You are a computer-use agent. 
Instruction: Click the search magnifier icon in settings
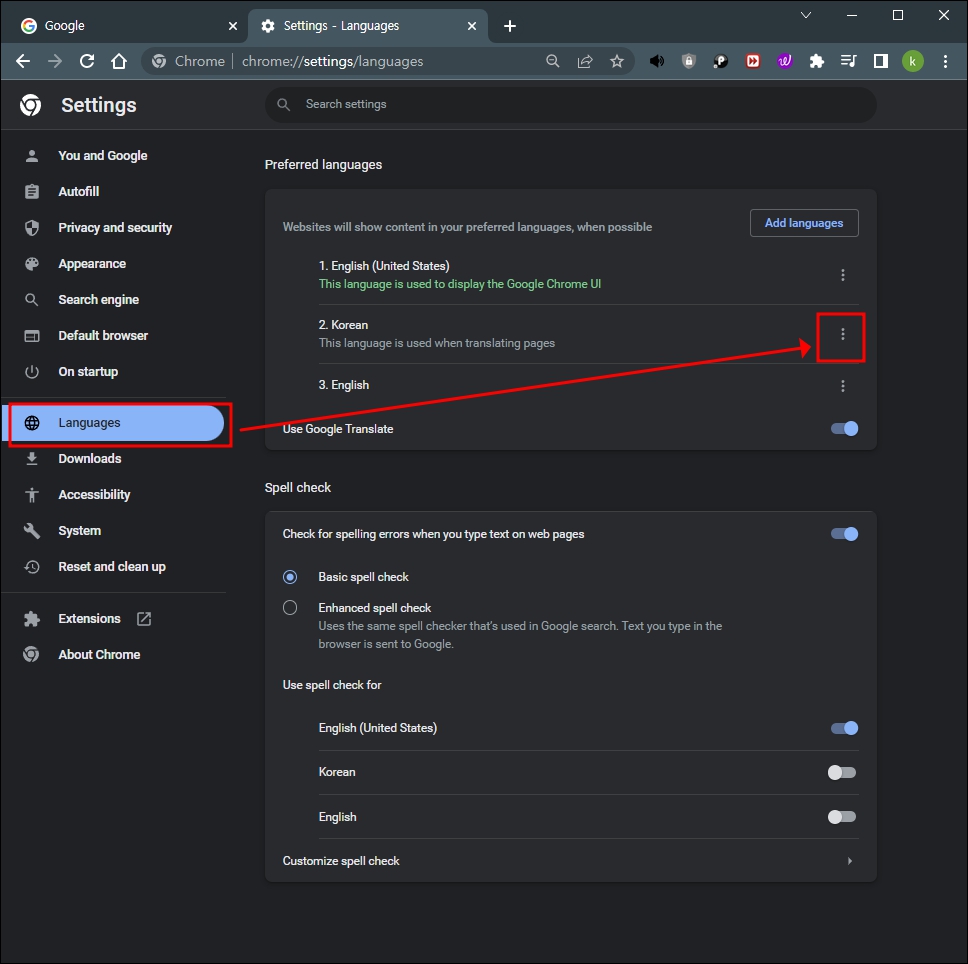[x=283, y=104]
